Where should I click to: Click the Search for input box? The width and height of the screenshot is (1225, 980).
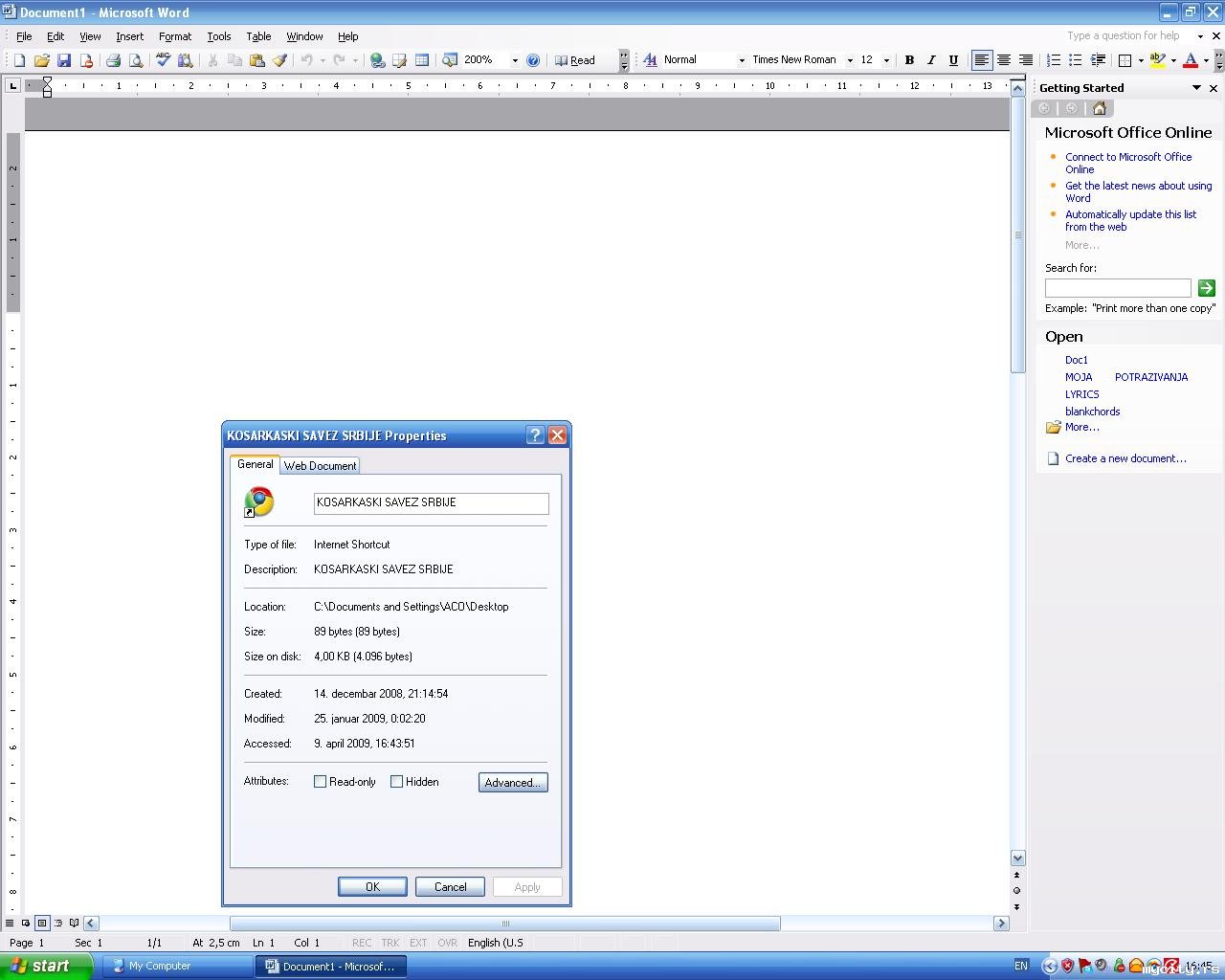point(1118,288)
